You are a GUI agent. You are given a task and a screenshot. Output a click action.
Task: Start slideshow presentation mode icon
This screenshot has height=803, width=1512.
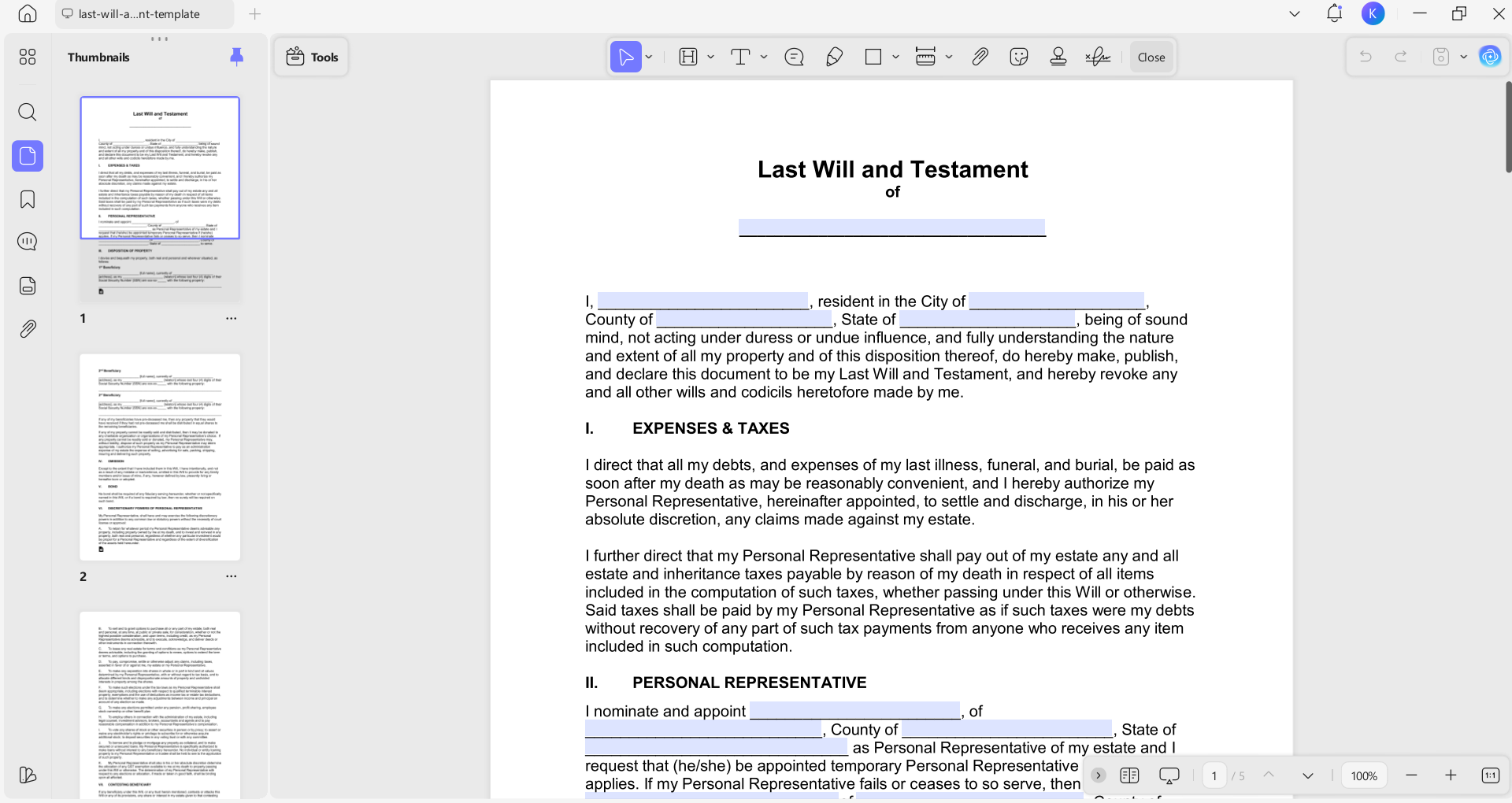(x=1169, y=775)
